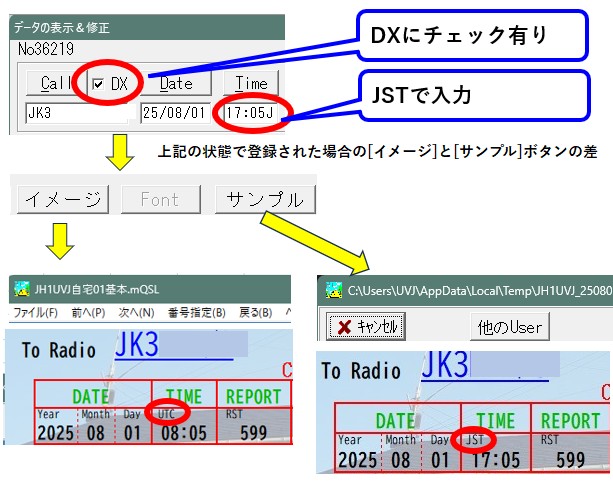Click the callsign field containing JK3

click(x=75, y=113)
